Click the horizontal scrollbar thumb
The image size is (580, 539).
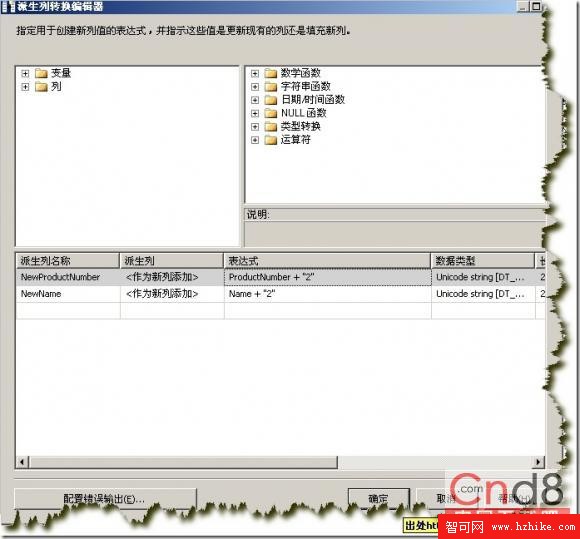coord(184,462)
